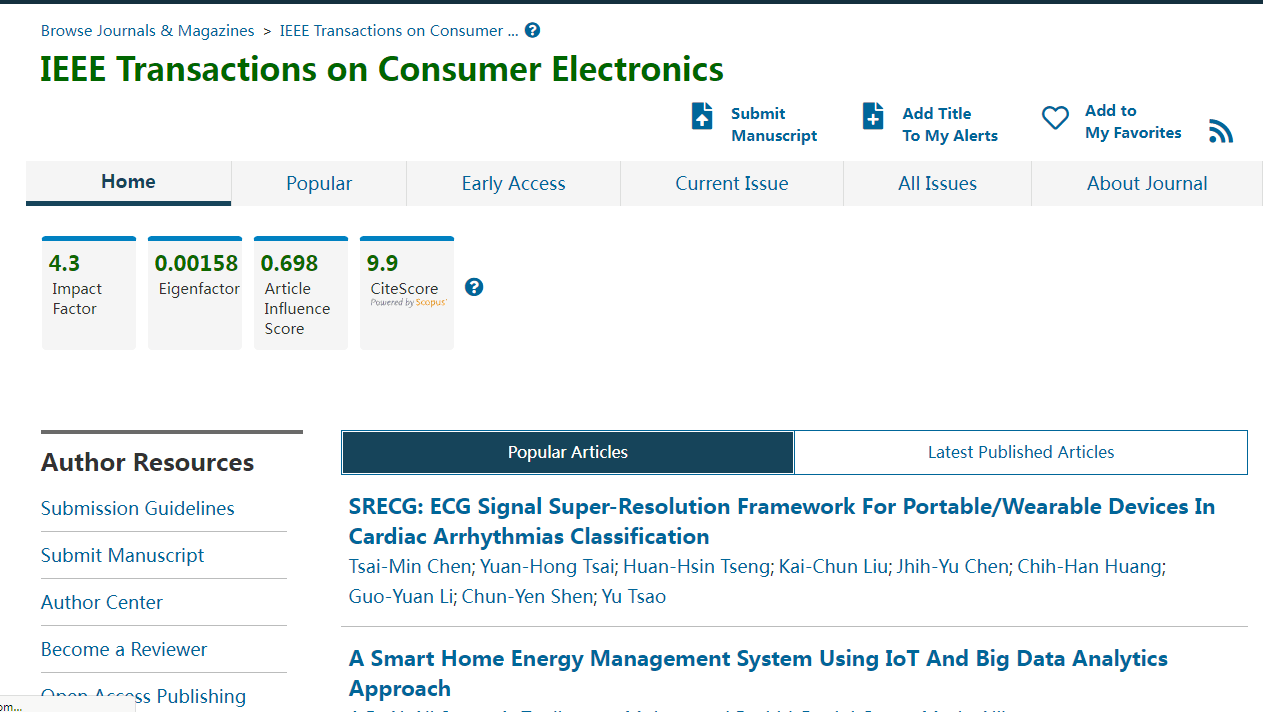Click the Add Title alerts document icon
Viewport: 1263px width, 712px height.
pyautogui.click(x=873, y=116)
